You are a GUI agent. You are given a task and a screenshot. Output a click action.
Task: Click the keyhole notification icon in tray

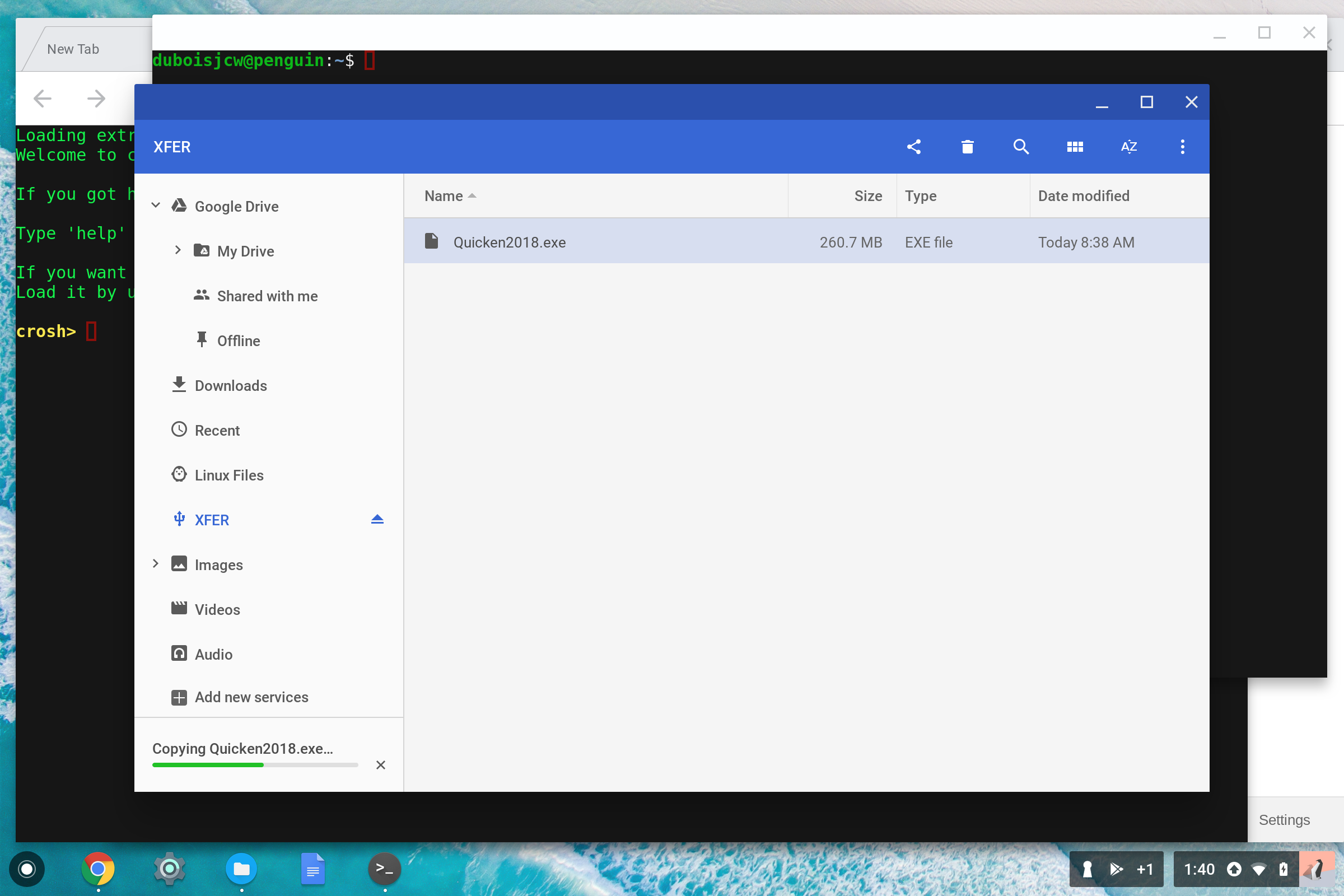1088,869
